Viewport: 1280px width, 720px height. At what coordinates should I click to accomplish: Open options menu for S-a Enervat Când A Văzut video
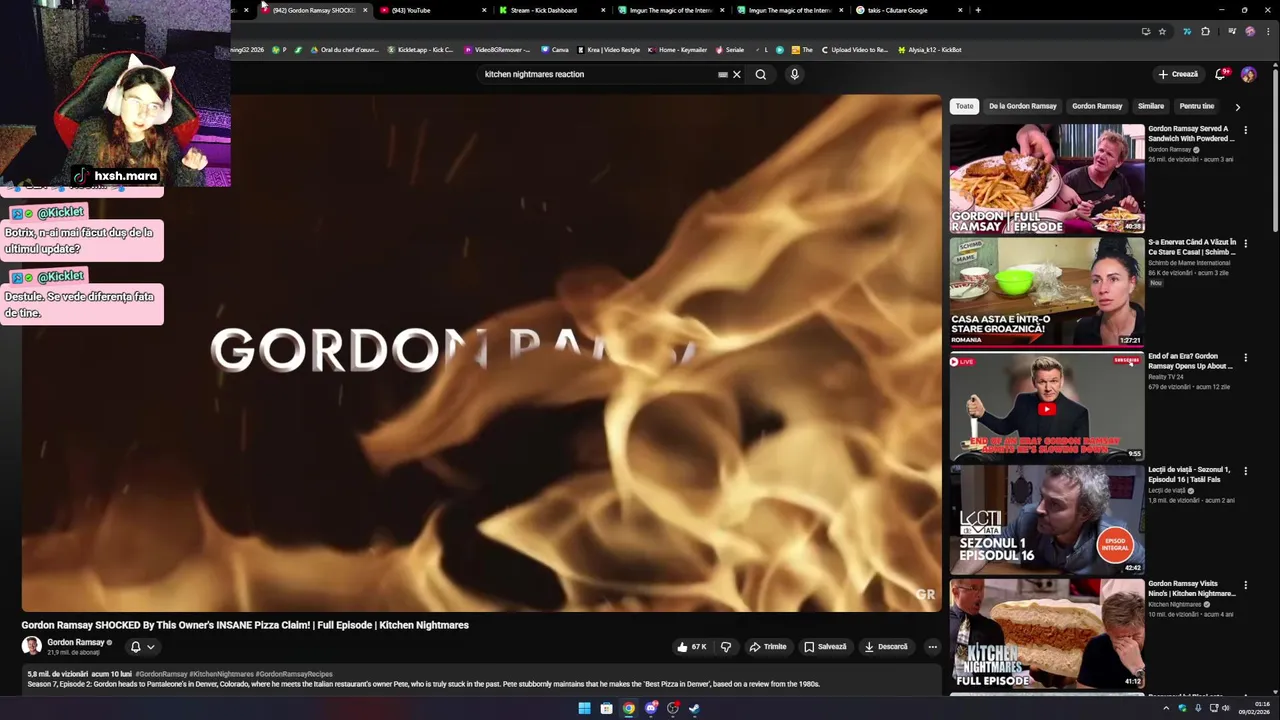click(x=1245, y=244)
